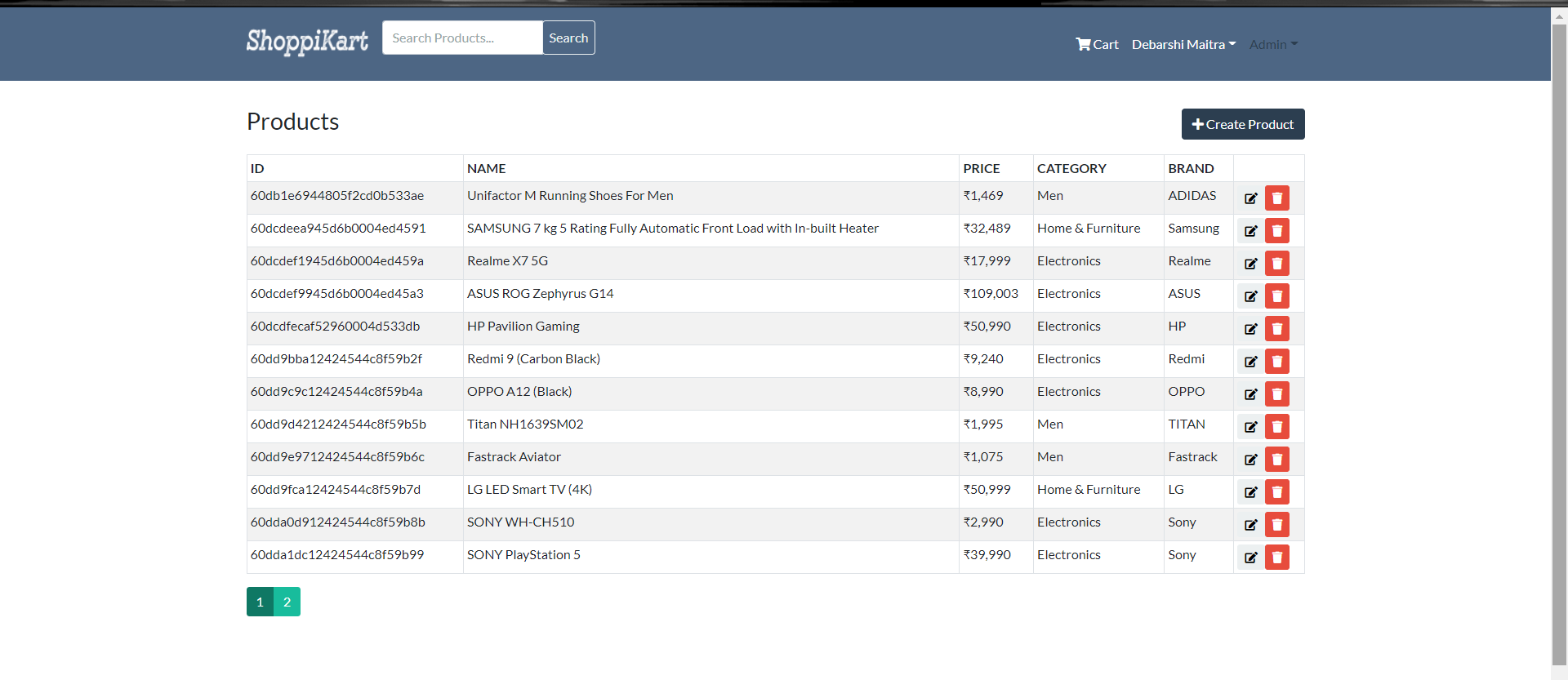
Task: Select product ID 60dda1dc12424544c8f59b99
Action: coord(337,555)
